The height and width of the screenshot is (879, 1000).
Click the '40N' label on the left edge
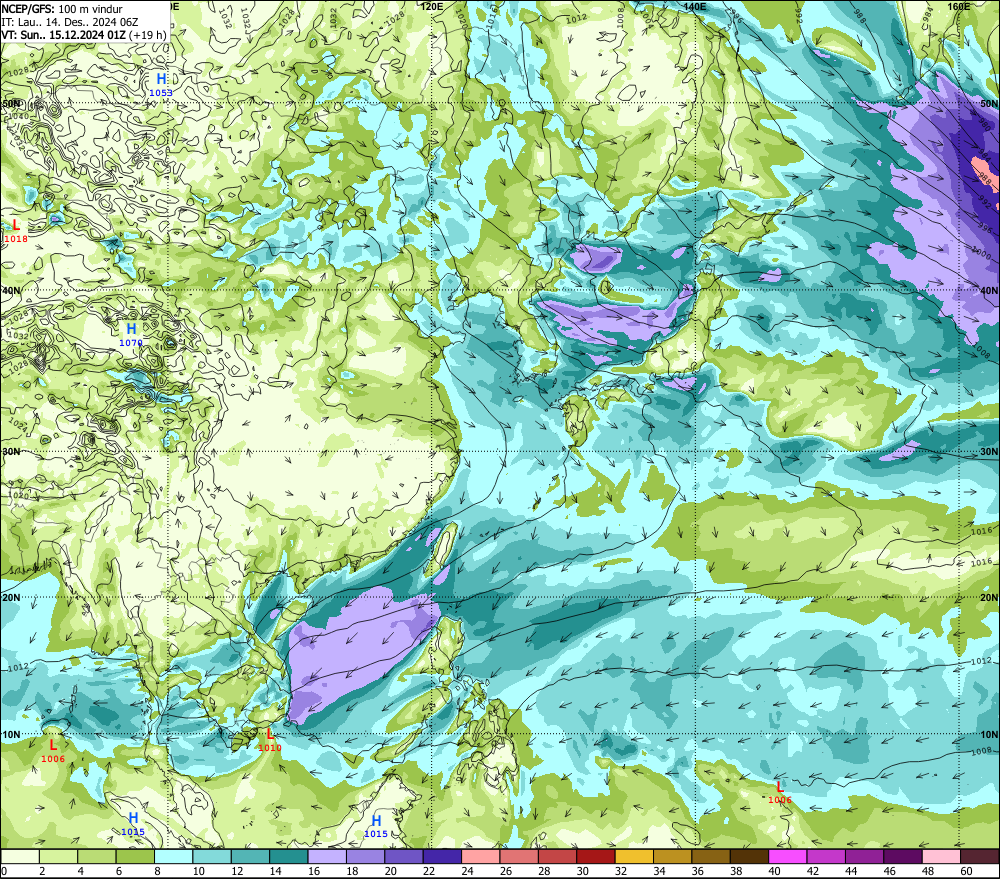tap(11, 291)
